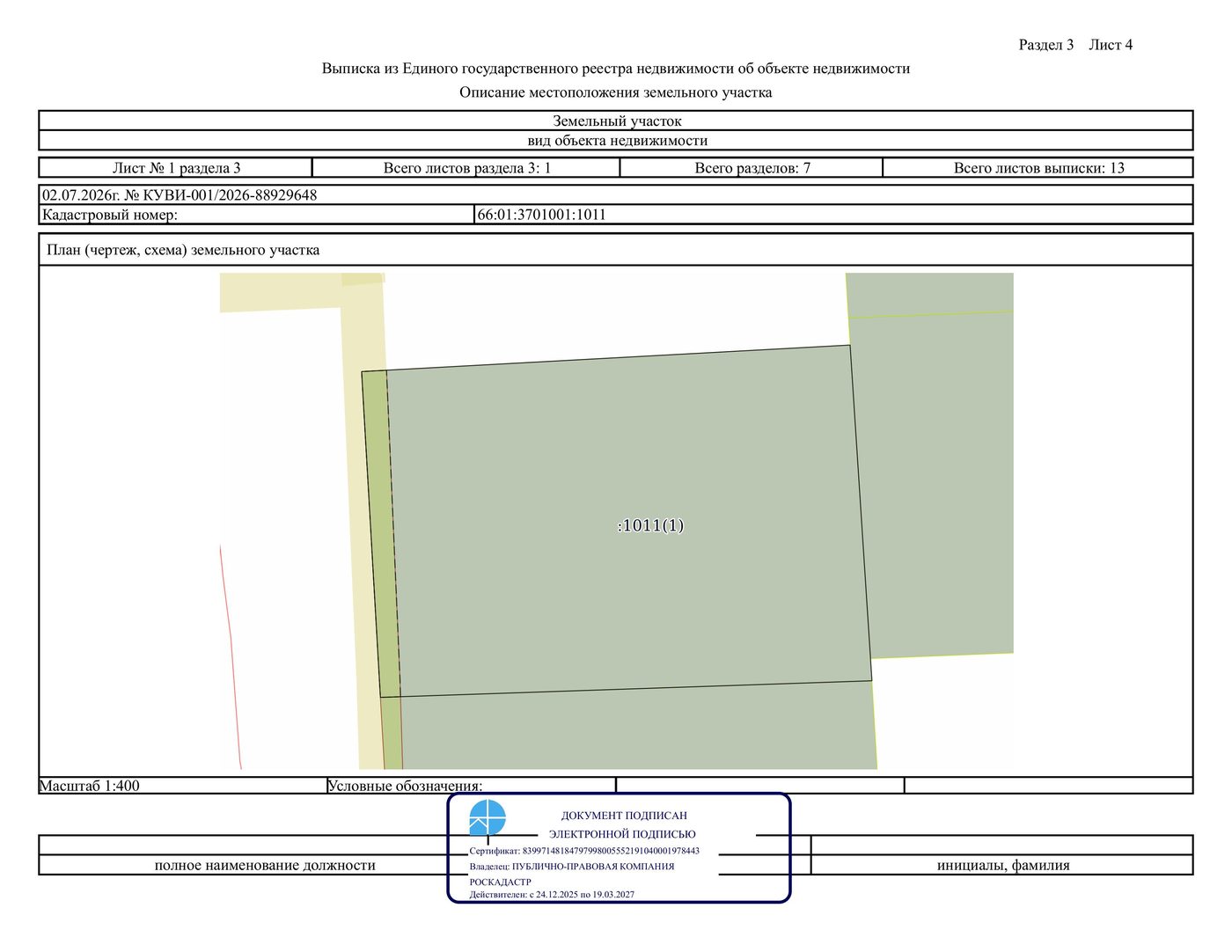Click 'Всего разделов: 7' cell

point(752,168)
